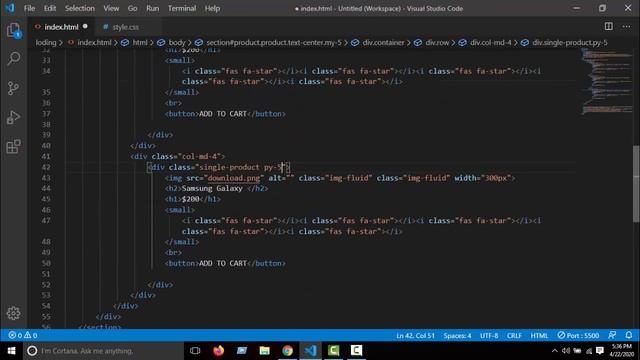Open notifications bell in status bar

click(x=629, y=335)
